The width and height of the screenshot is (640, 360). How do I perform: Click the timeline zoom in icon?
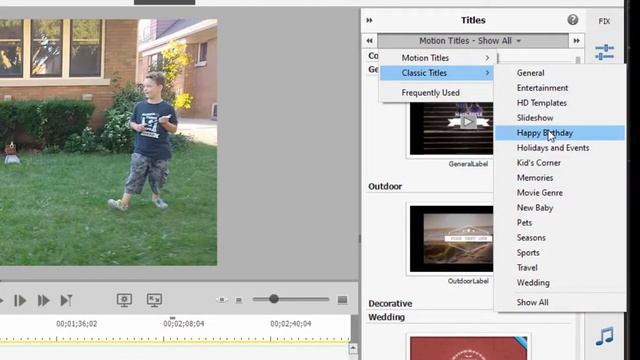click(342, 300)
